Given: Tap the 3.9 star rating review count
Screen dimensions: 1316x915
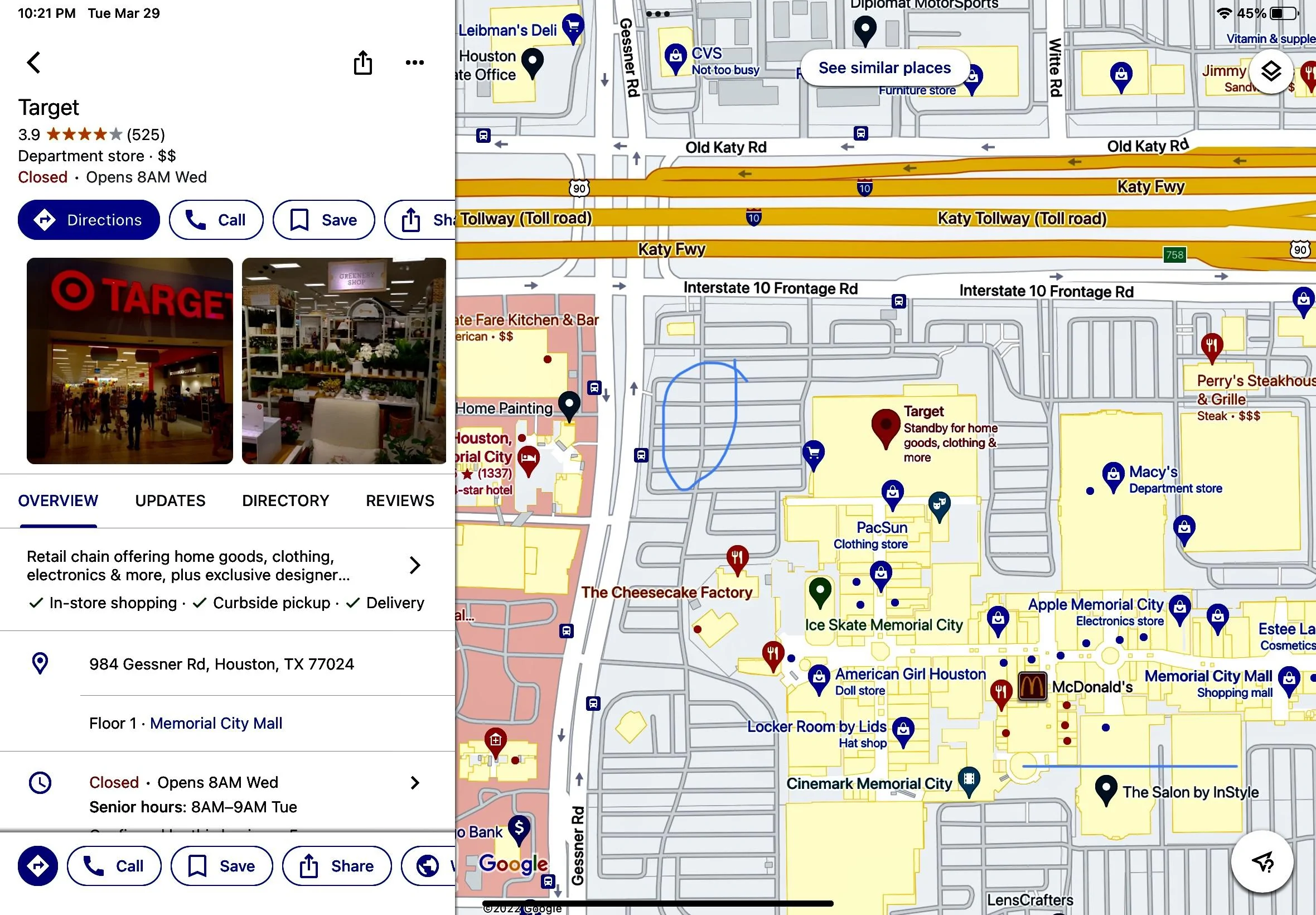Looking at the screenshot, I should tap(146, 134).
